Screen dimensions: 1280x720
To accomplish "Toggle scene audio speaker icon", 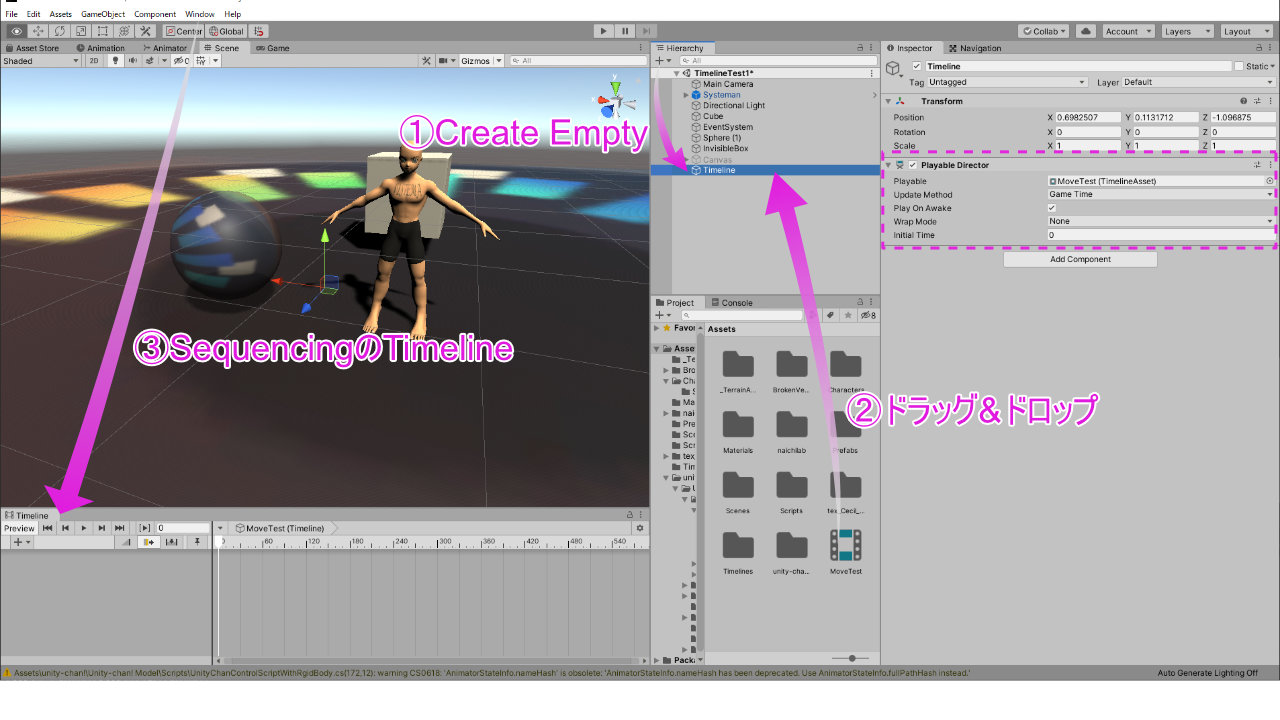I will (x=132, y=61).
